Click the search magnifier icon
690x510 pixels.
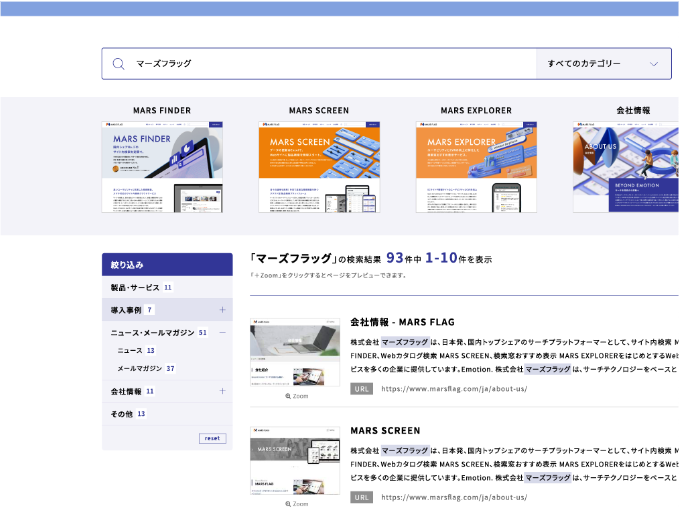click(x=118, y=64)
